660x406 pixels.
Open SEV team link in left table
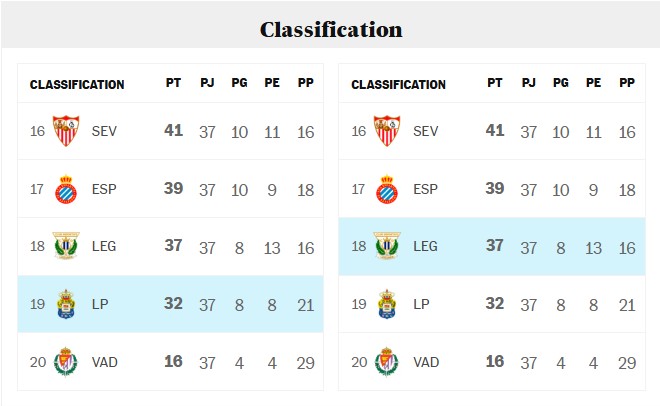104,131
